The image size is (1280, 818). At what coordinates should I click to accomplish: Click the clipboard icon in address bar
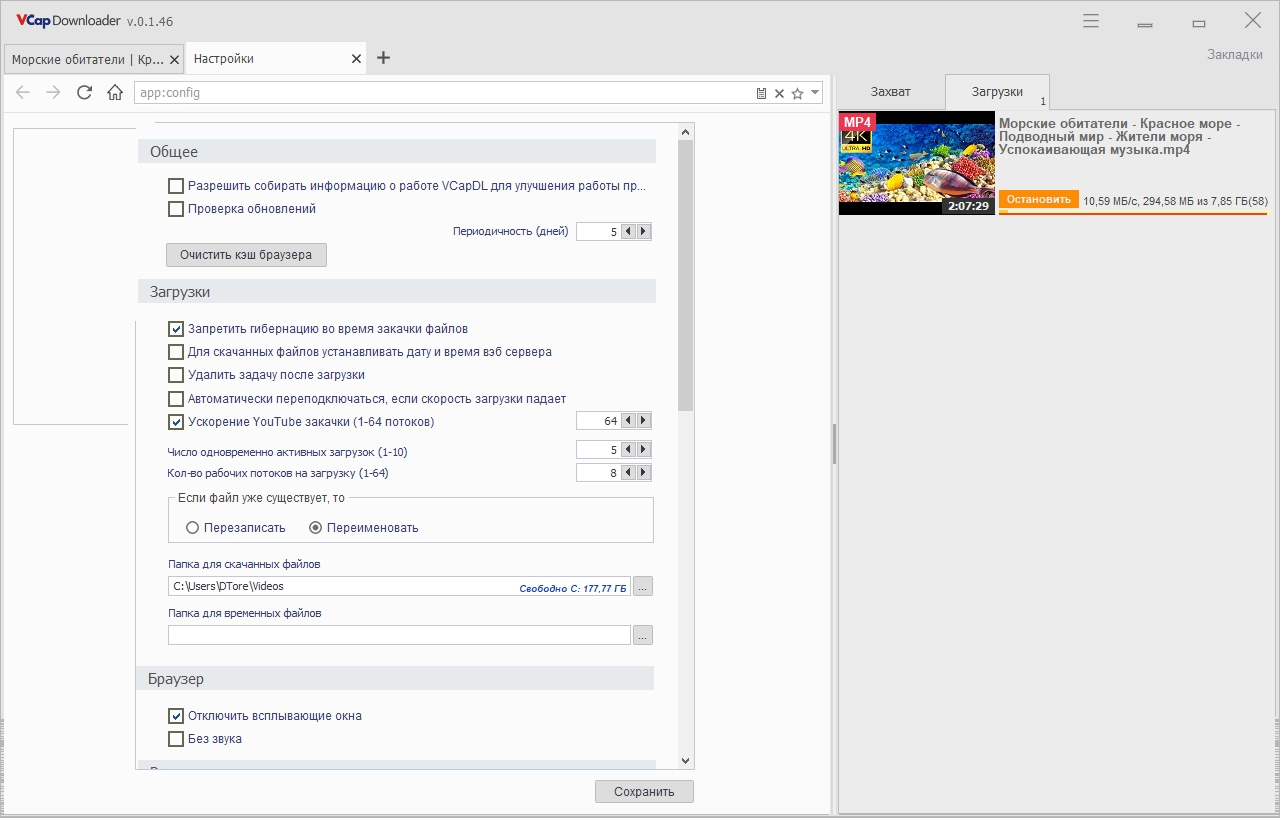tap(761, 93)
